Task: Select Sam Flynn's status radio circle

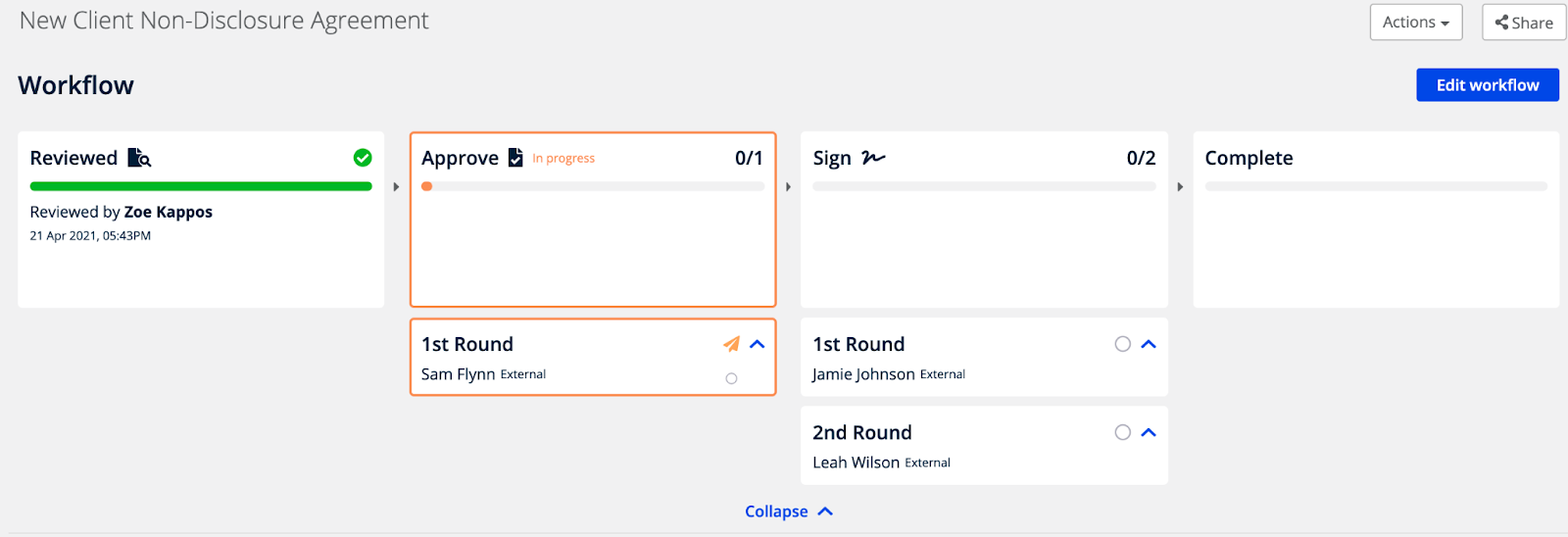Action: pyautogui.click(x=731, y=378)
